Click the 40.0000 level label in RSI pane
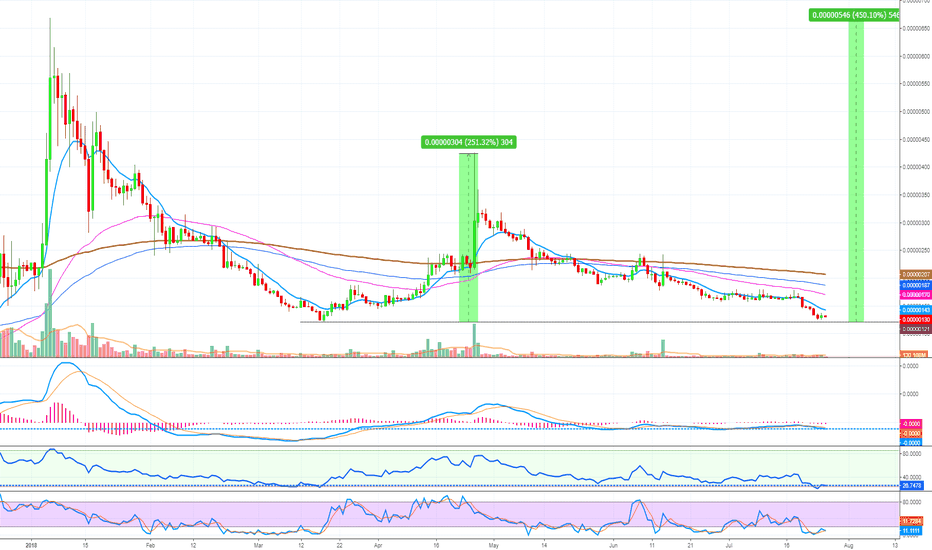 click(911, 477)
